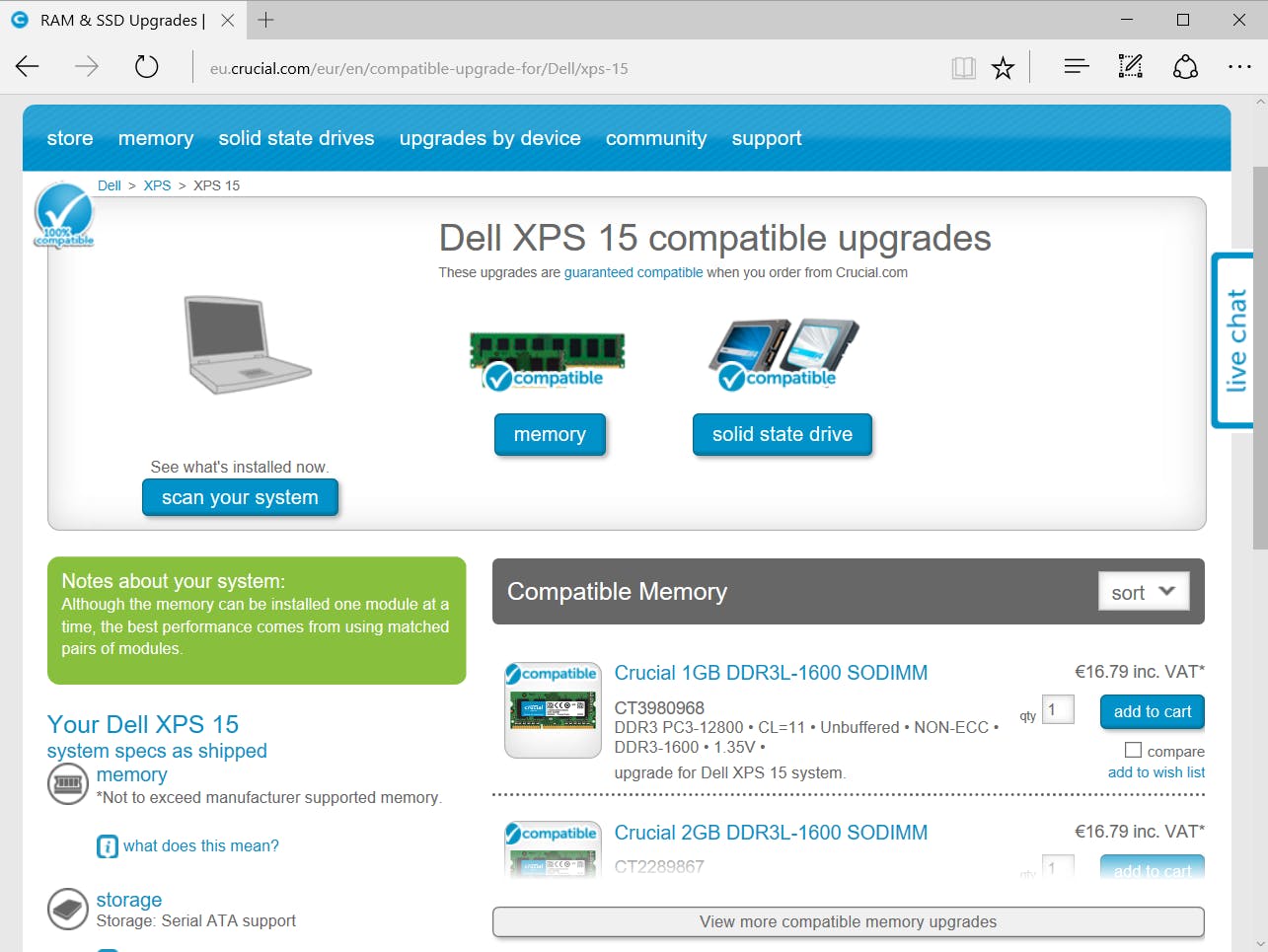Open Crucial 1GB DDR3L-1600 SODIMM product link
1268x952 pixels.
[x=771, y=673]
